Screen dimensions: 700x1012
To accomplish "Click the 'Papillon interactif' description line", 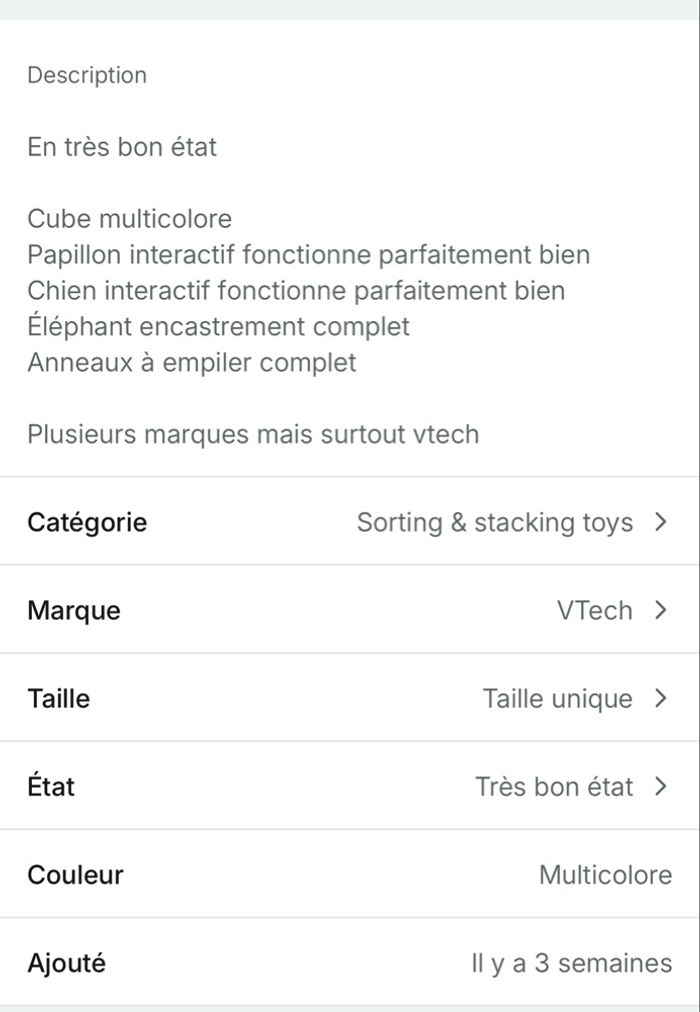I will point(308,255).
